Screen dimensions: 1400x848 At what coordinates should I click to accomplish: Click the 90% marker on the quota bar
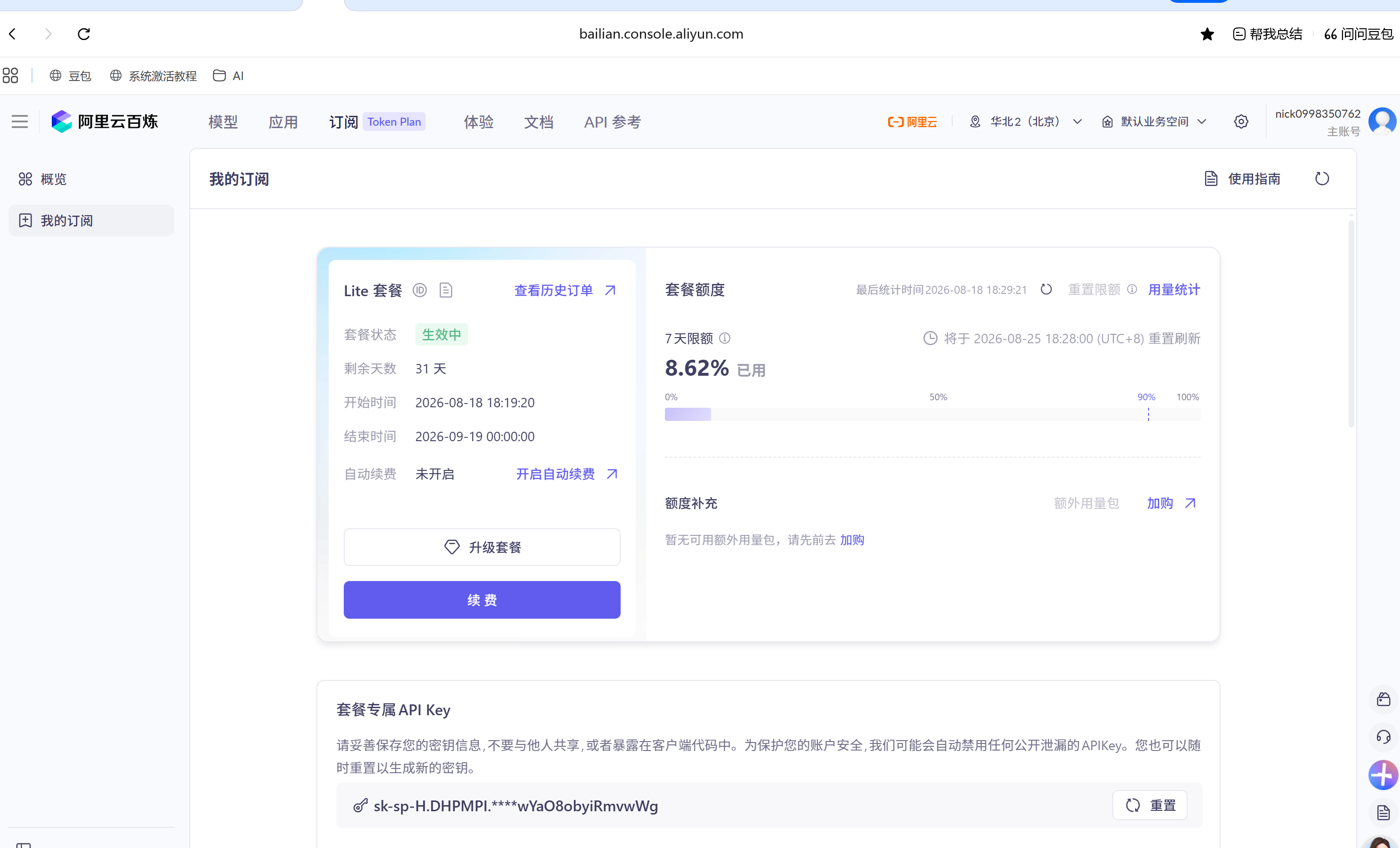click(1147, 397)
